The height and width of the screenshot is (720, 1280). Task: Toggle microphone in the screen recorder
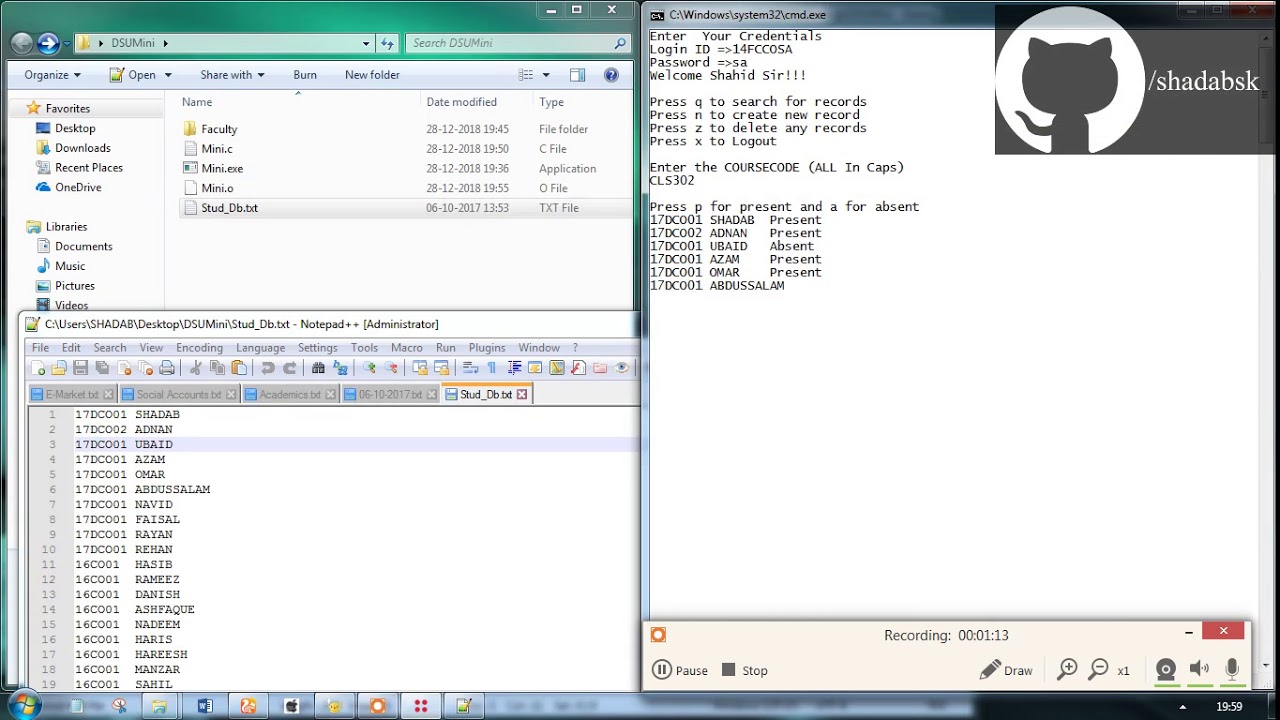[1232, 670]
